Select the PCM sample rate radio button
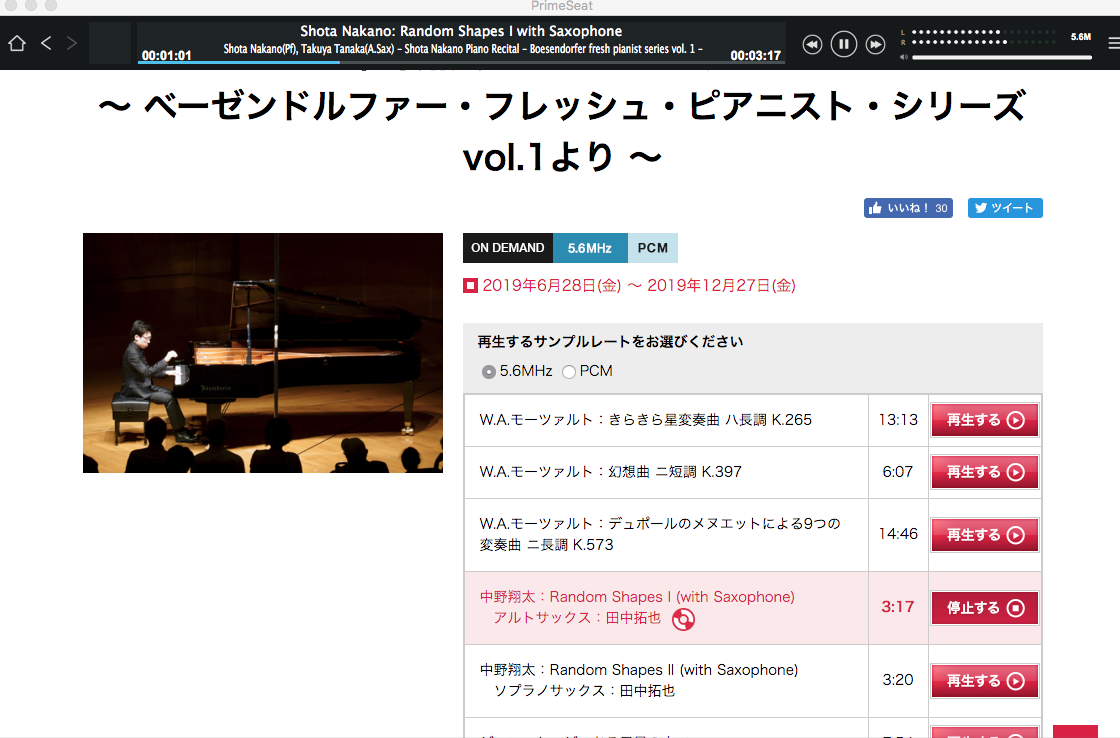1120x738 pixels. pos(569,372)
